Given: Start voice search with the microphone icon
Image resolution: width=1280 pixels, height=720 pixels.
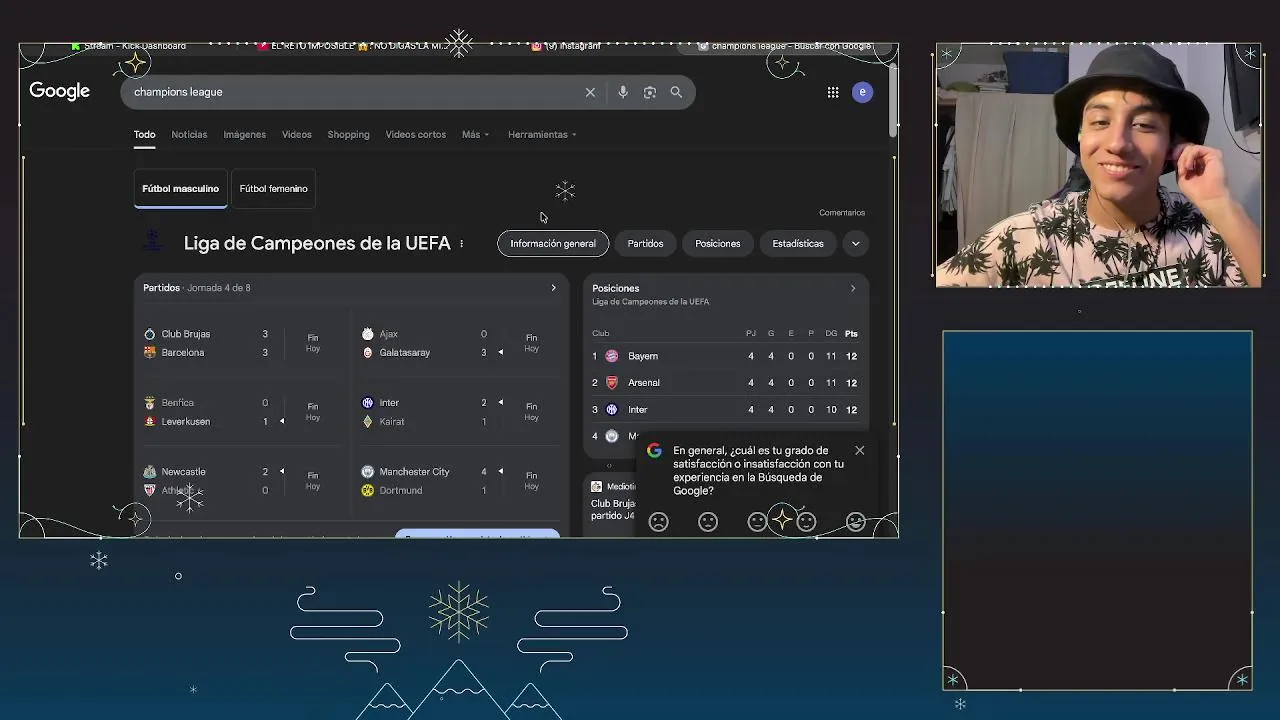Looking at the screenshot, I should click(623, 92).
